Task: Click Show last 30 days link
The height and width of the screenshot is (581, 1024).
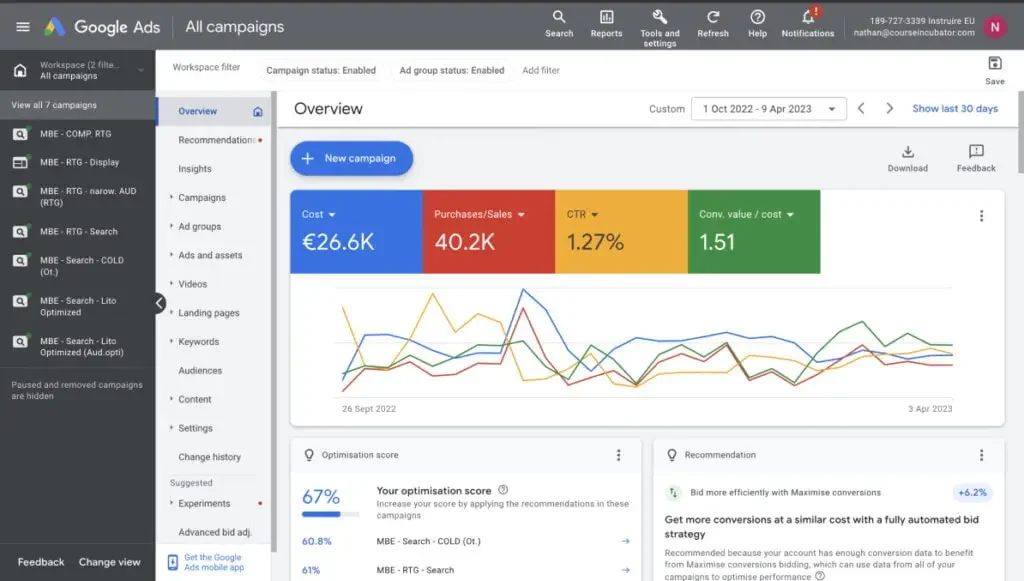Action: point(955,108)
